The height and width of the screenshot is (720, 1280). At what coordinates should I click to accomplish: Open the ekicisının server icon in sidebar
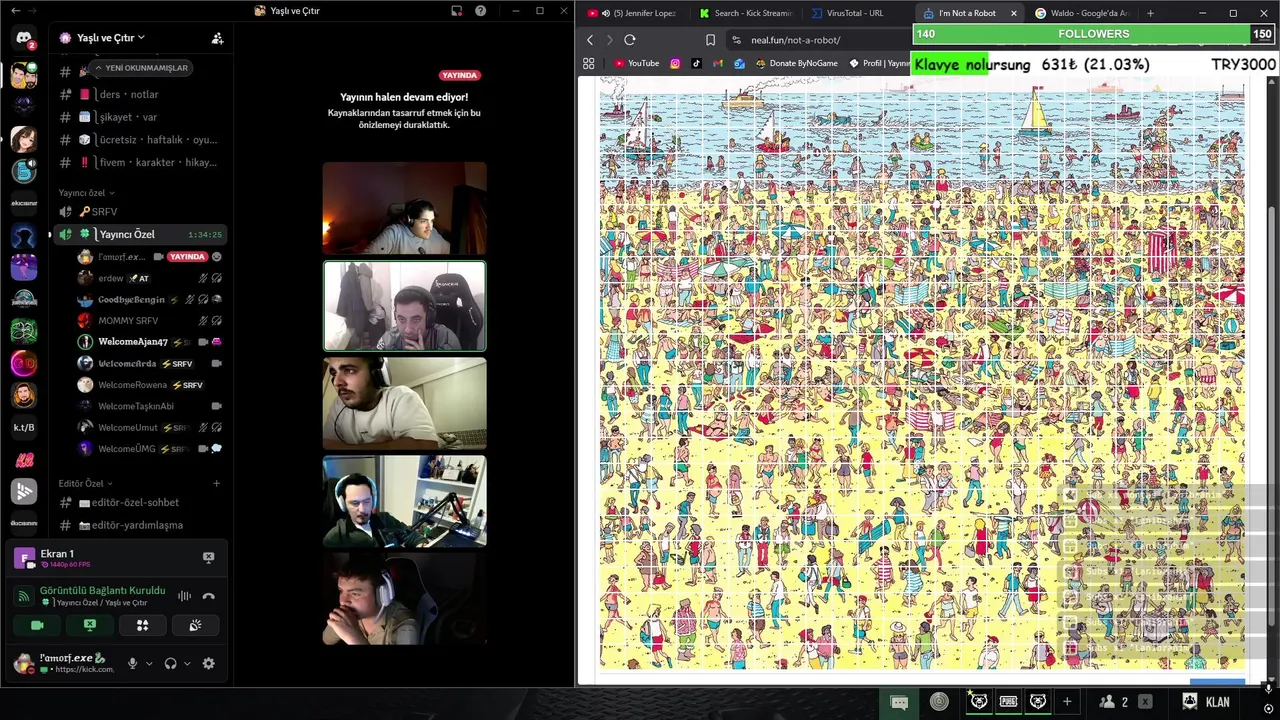[24, 203]
